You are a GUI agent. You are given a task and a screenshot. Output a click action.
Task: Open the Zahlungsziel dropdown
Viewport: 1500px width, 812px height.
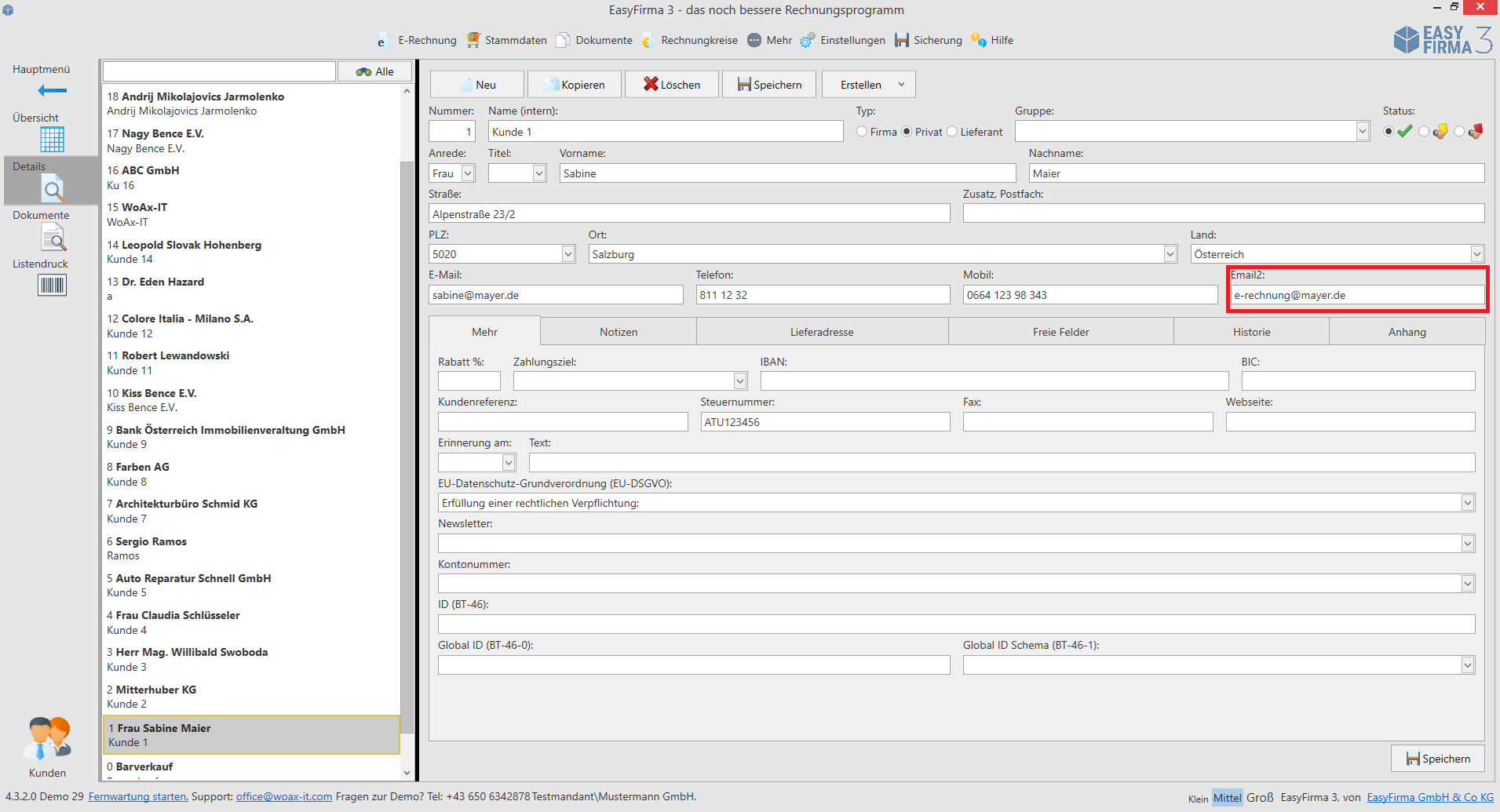pos(739,381)
